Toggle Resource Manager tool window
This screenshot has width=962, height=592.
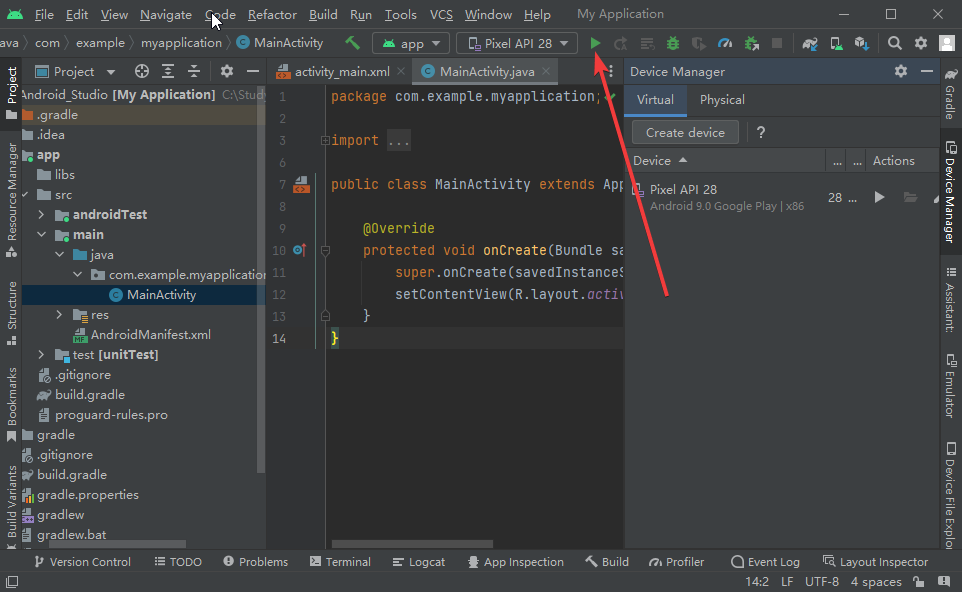(11, 200)
